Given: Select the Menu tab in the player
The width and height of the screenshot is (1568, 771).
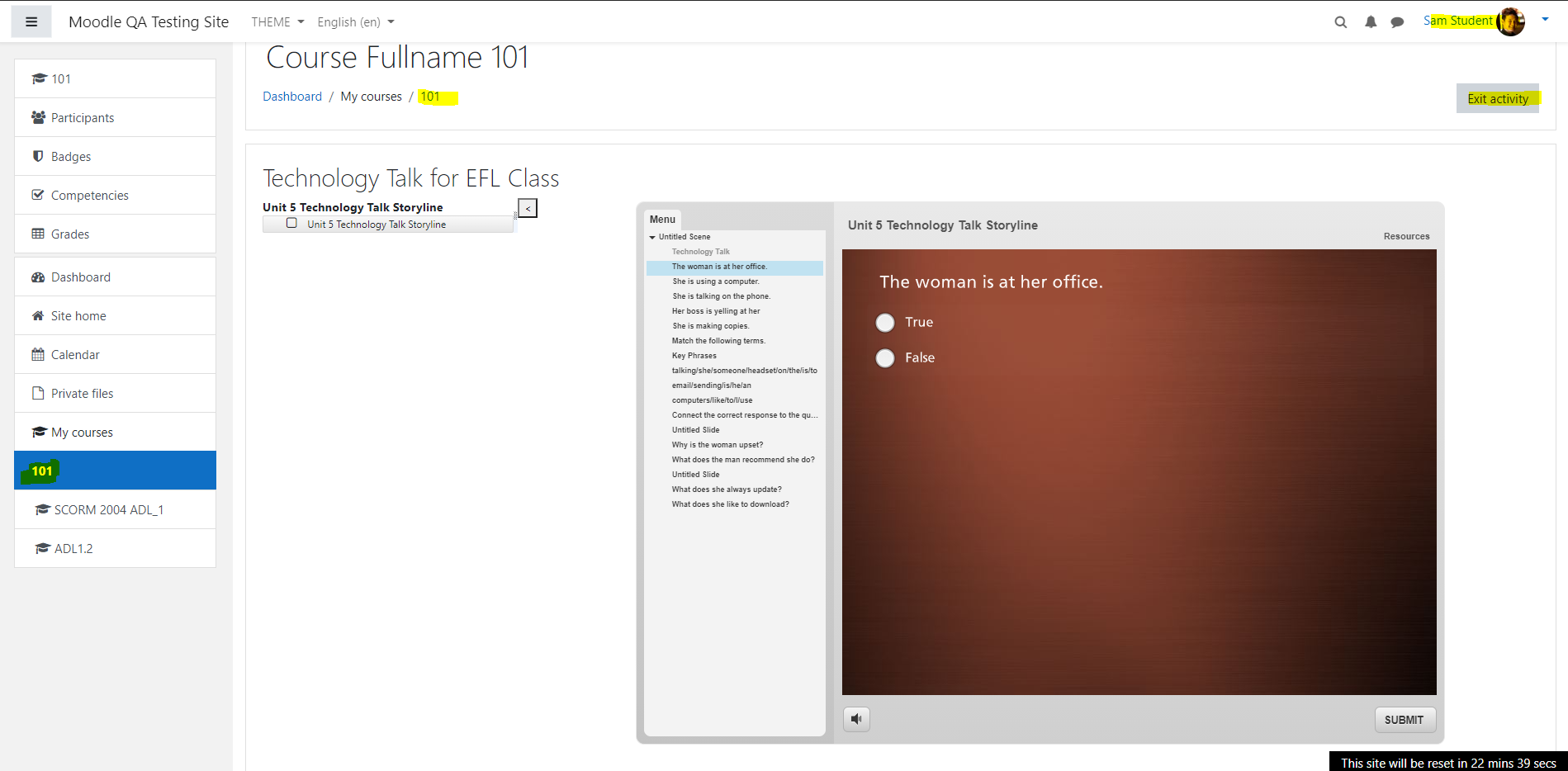Looking at the screenshot, I should click(662, 219).
